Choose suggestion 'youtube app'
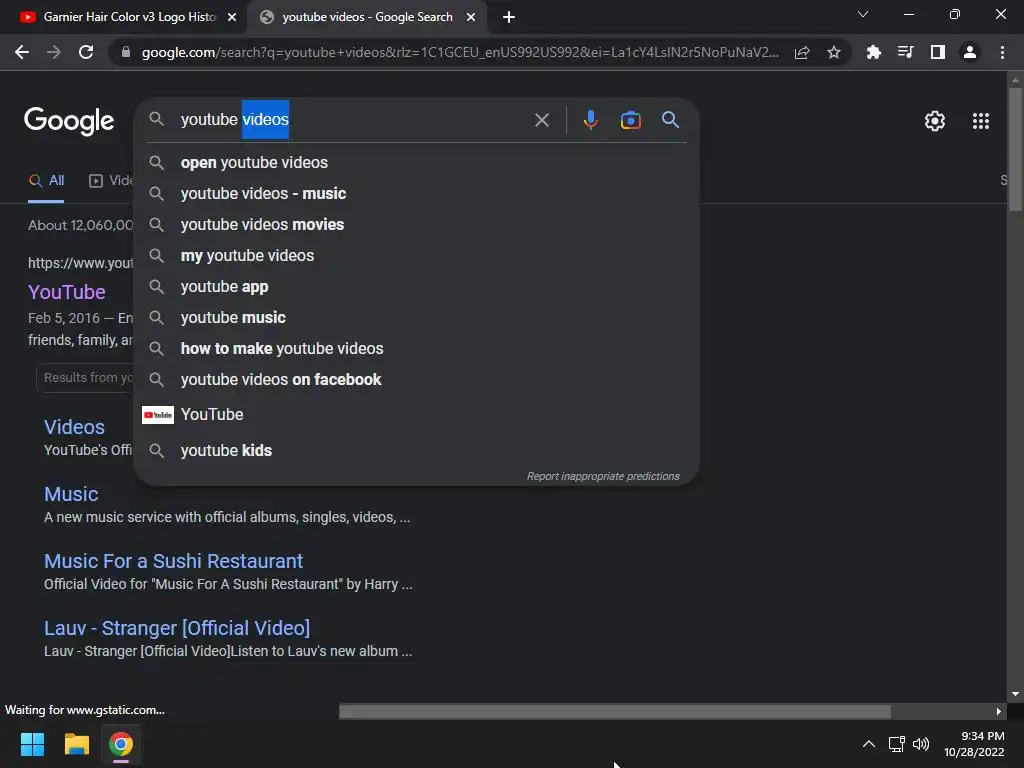Viewport: 1024px width, 768px height. click(416, 287)
